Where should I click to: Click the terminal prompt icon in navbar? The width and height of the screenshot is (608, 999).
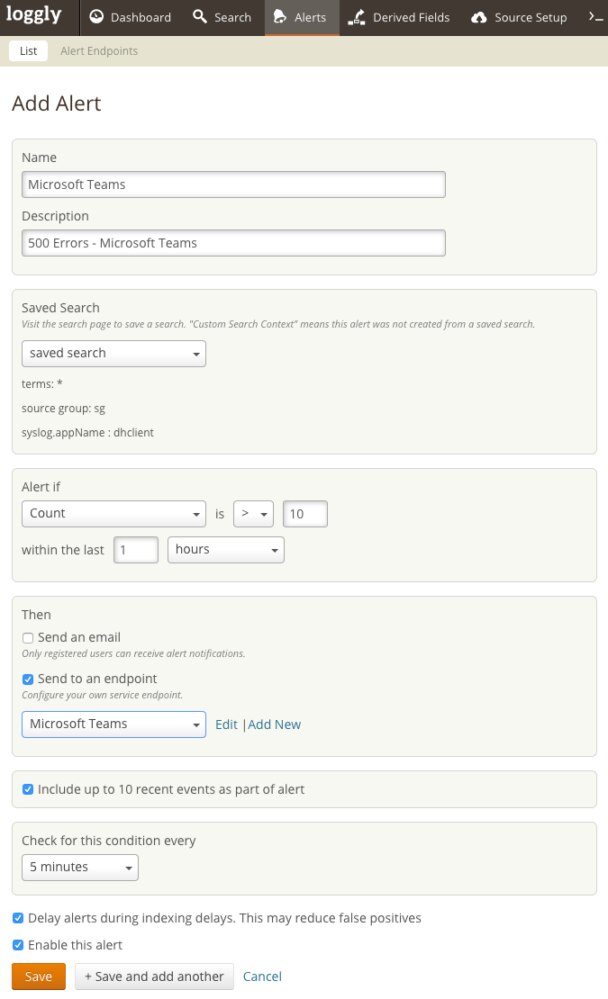click(x=595, y=17)
